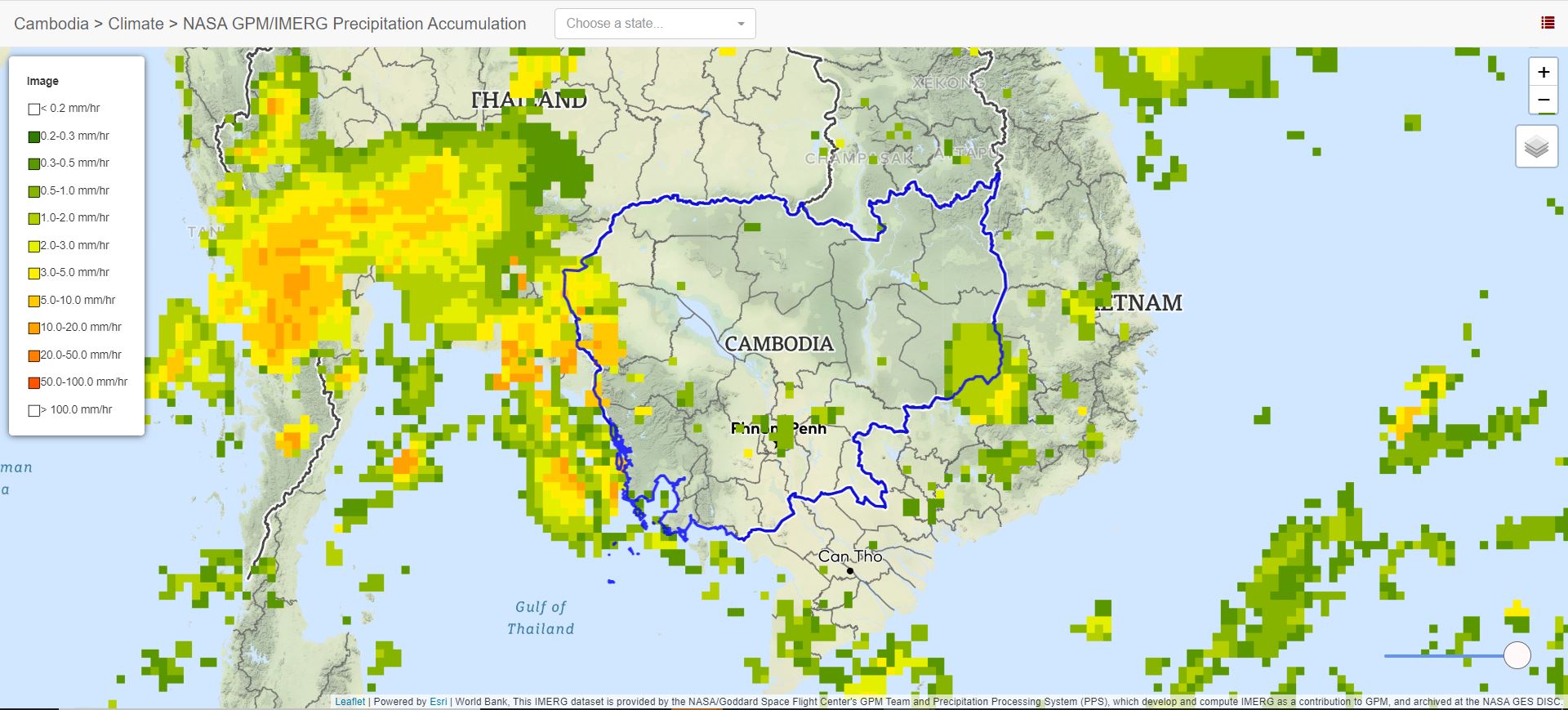
Task: Click the Can Tho city marker dot
Action: (x=850, y=571)
